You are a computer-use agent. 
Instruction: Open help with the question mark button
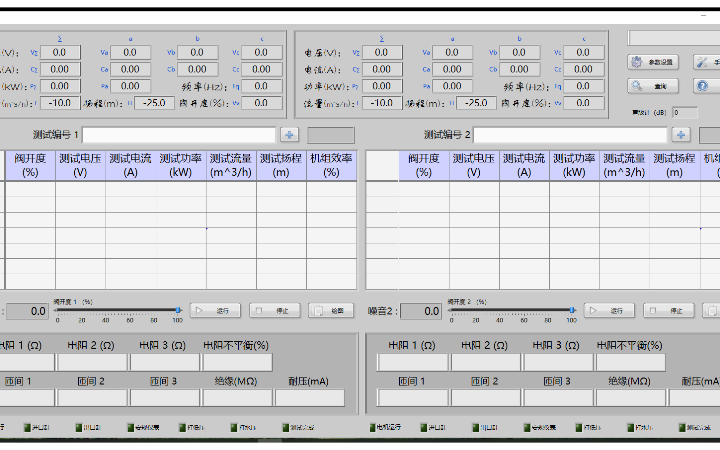(707, 86)
